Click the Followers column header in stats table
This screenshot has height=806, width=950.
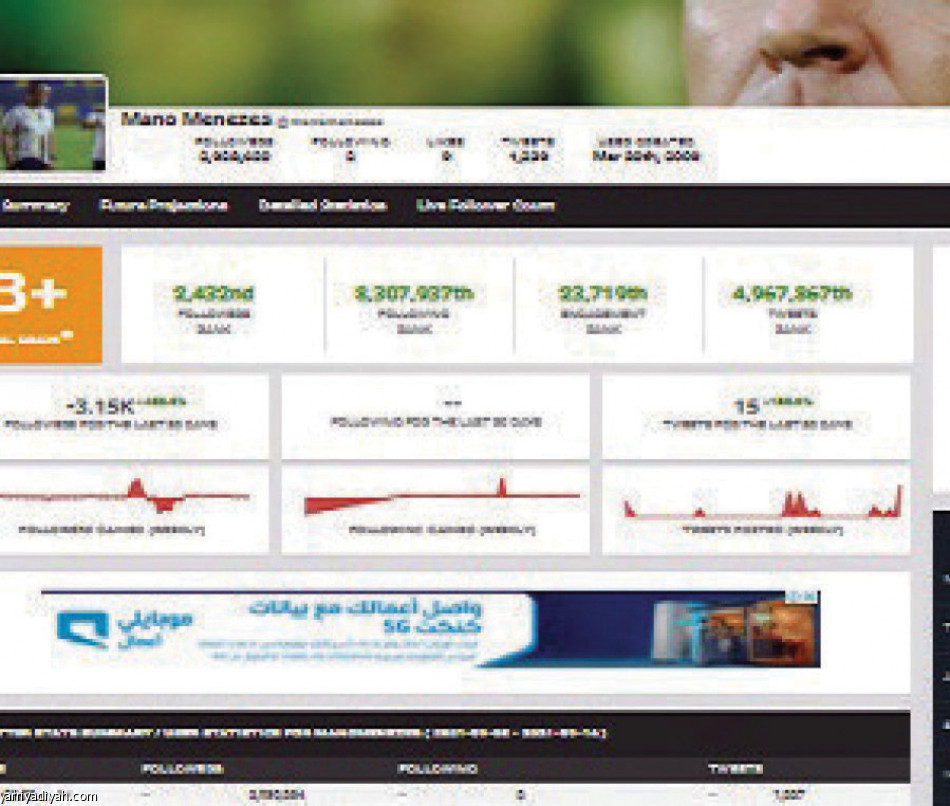tap(182, 769)
